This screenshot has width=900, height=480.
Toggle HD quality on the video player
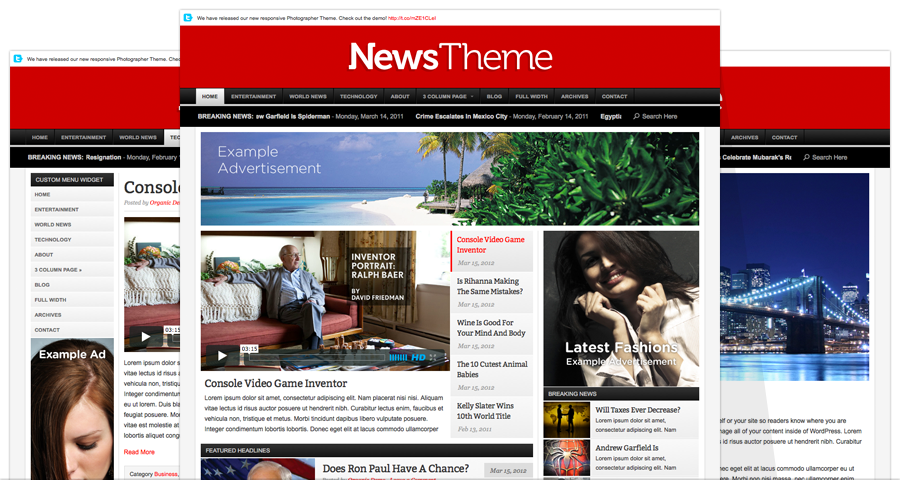coord(418,357)
